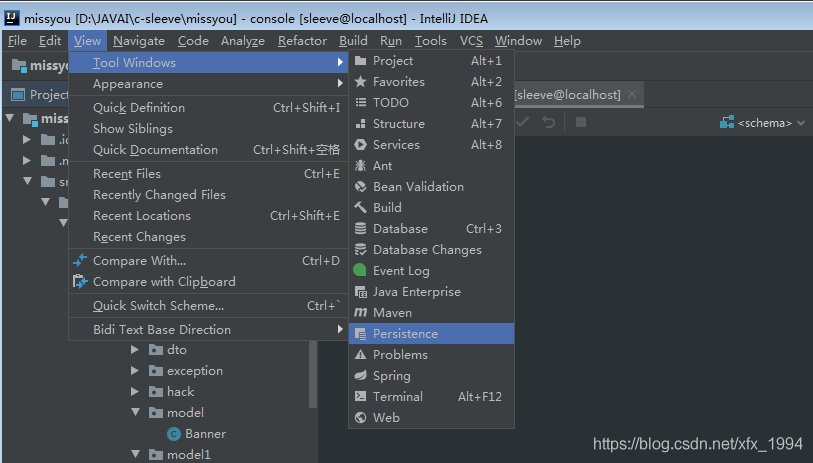The width and height of the screenshot is (813, 463).
Task: Open Recent Changes
Action: [x=208, y=236]
